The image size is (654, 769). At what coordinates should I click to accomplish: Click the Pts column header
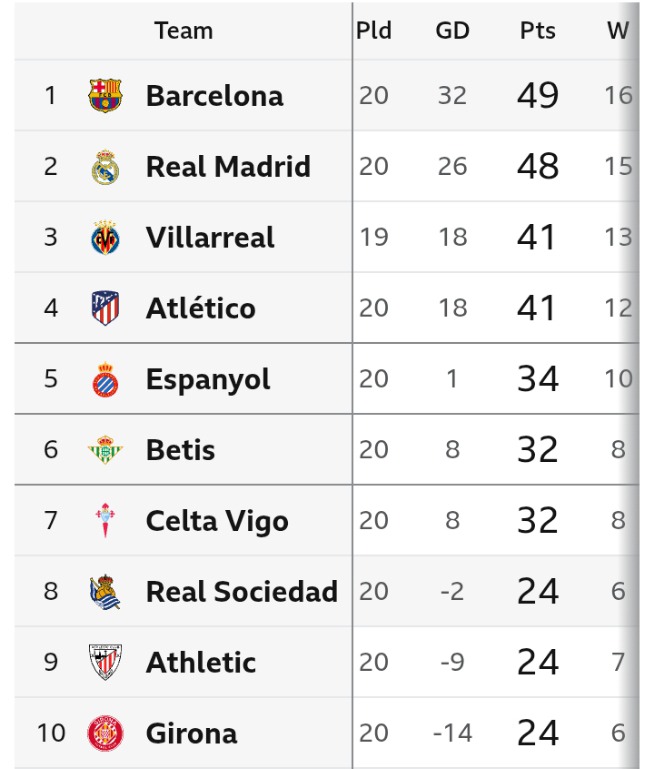[537, 31]
